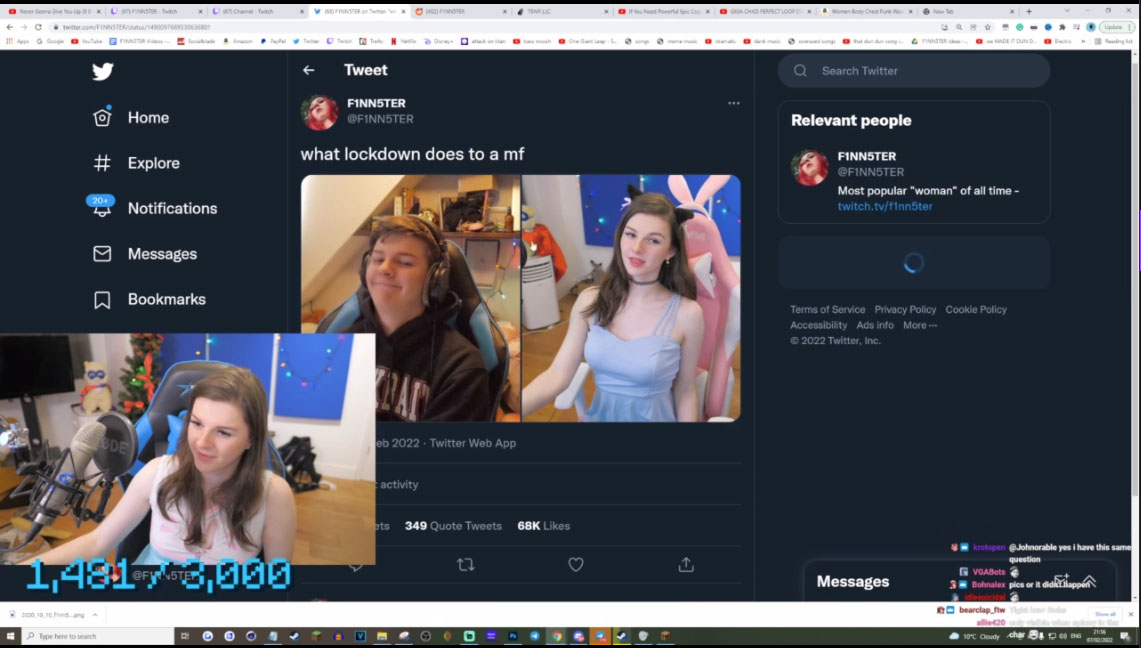Open the downloaded file's chevron menu
Screen dimensions: 1141x648
[x=95, y=615]
